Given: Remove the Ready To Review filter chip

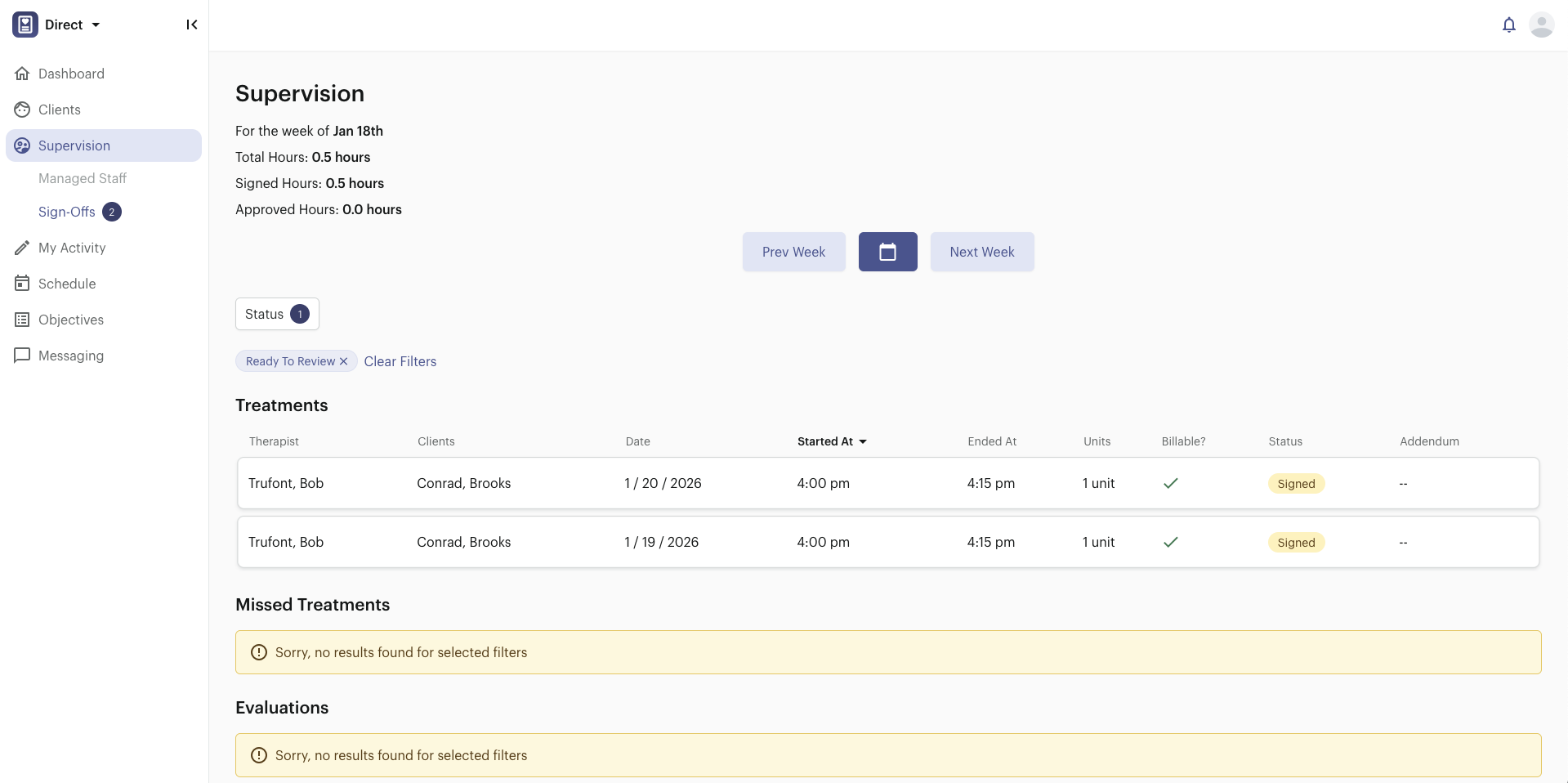Looking at the screenshot, I should click(344, 361).
